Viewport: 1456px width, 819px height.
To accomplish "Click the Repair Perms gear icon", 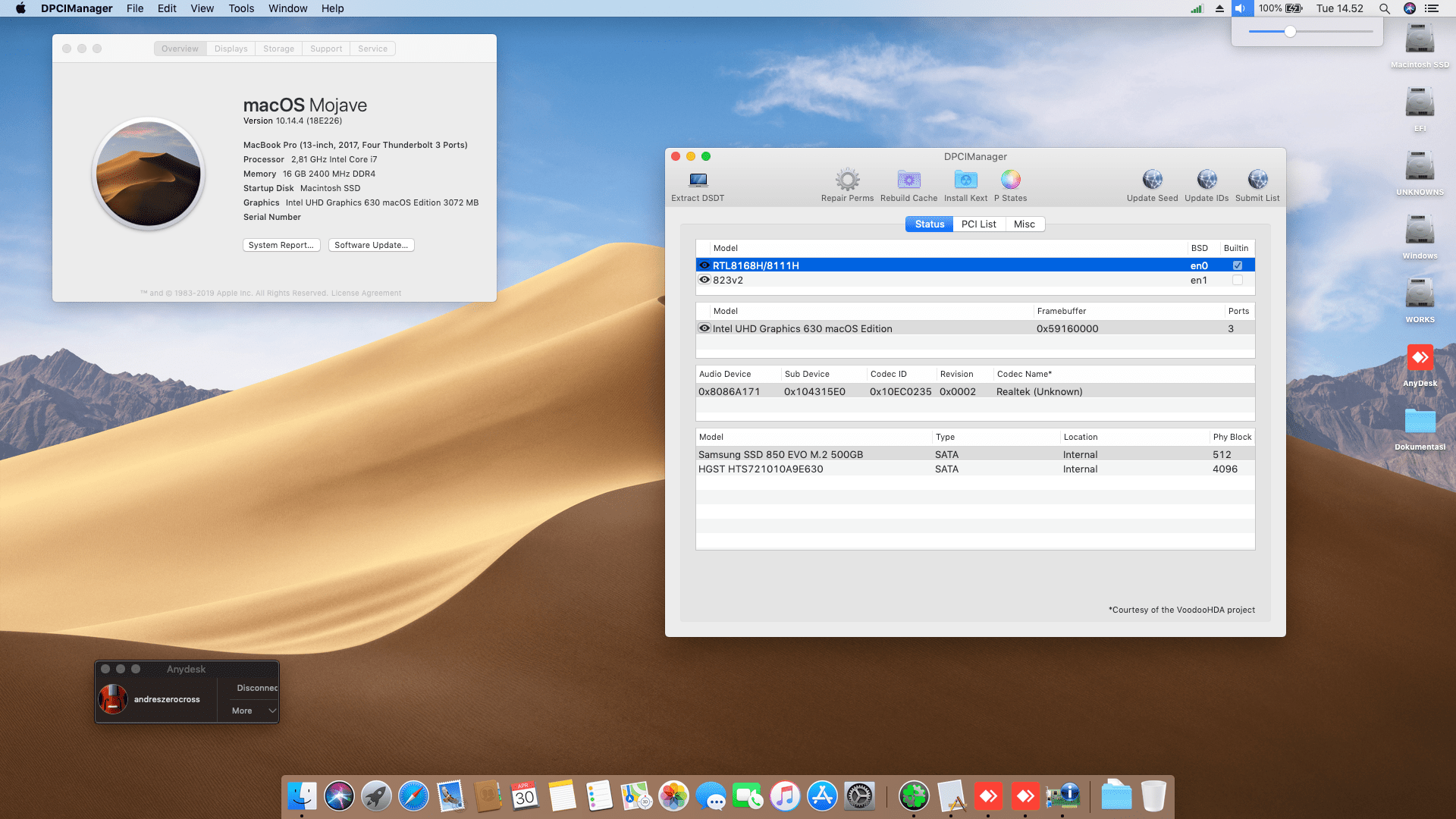I will [x=847, y=180].
